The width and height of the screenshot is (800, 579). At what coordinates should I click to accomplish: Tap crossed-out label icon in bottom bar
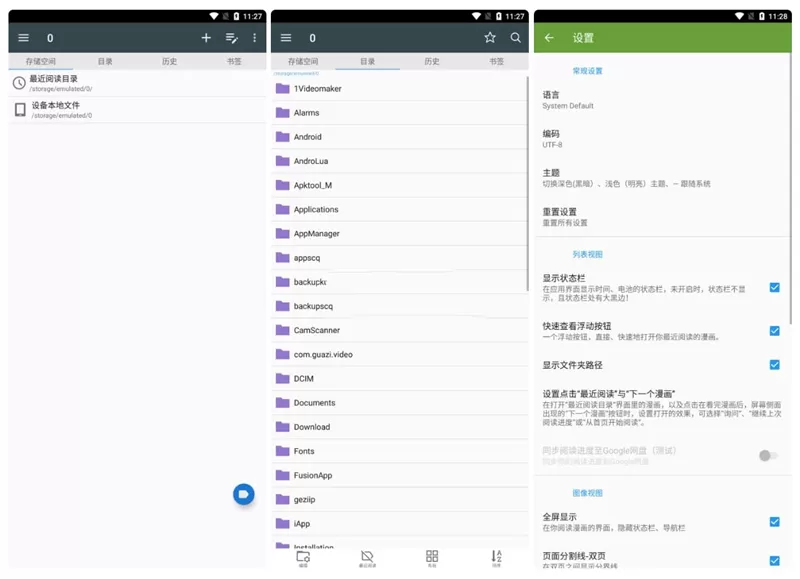367,558
